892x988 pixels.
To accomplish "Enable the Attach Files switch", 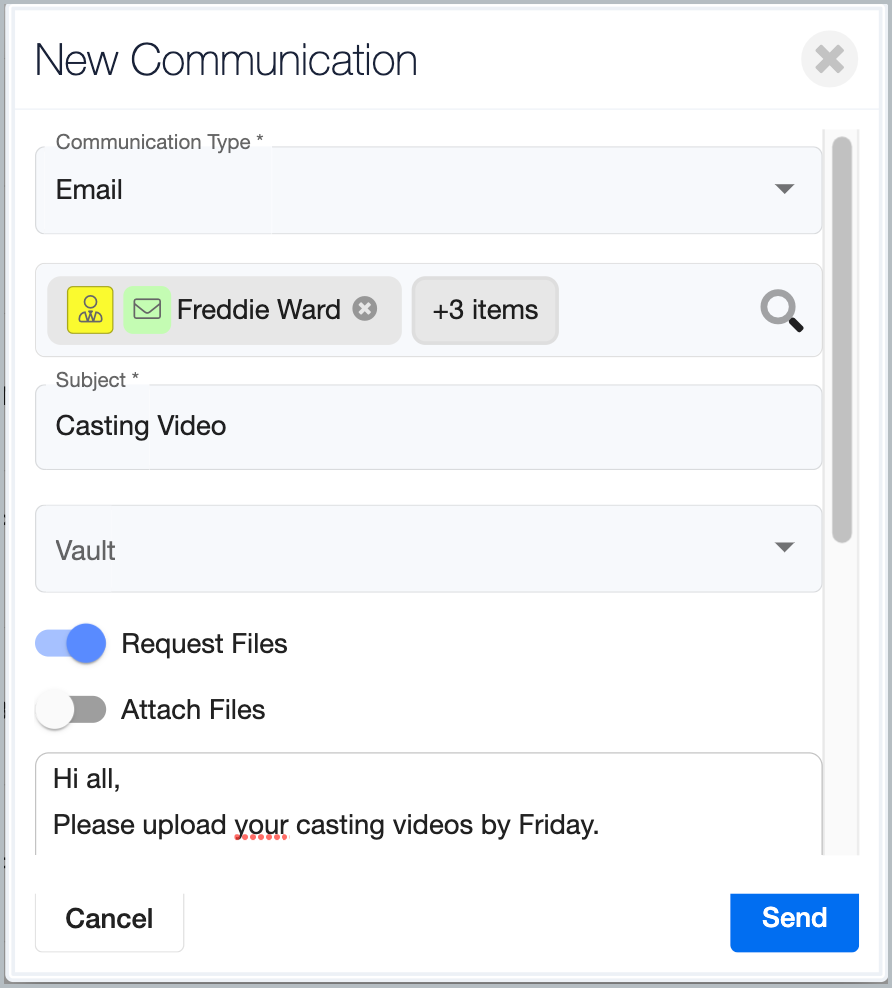I will click(x=71, y=710).
